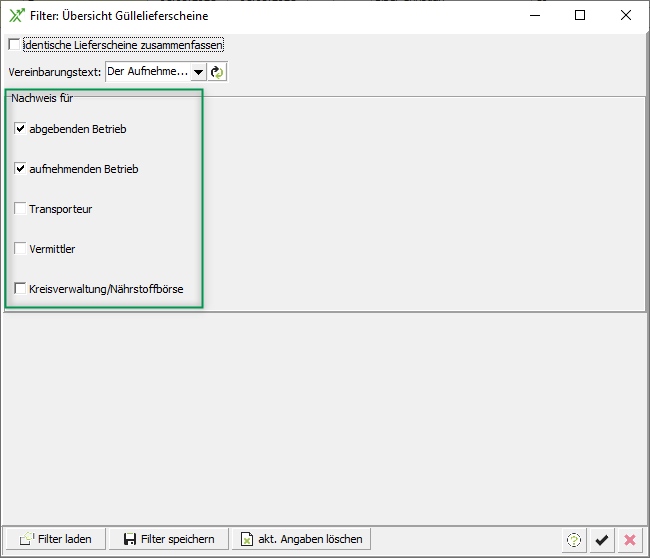Click akt. Angaben löschen button

point(301,539)
